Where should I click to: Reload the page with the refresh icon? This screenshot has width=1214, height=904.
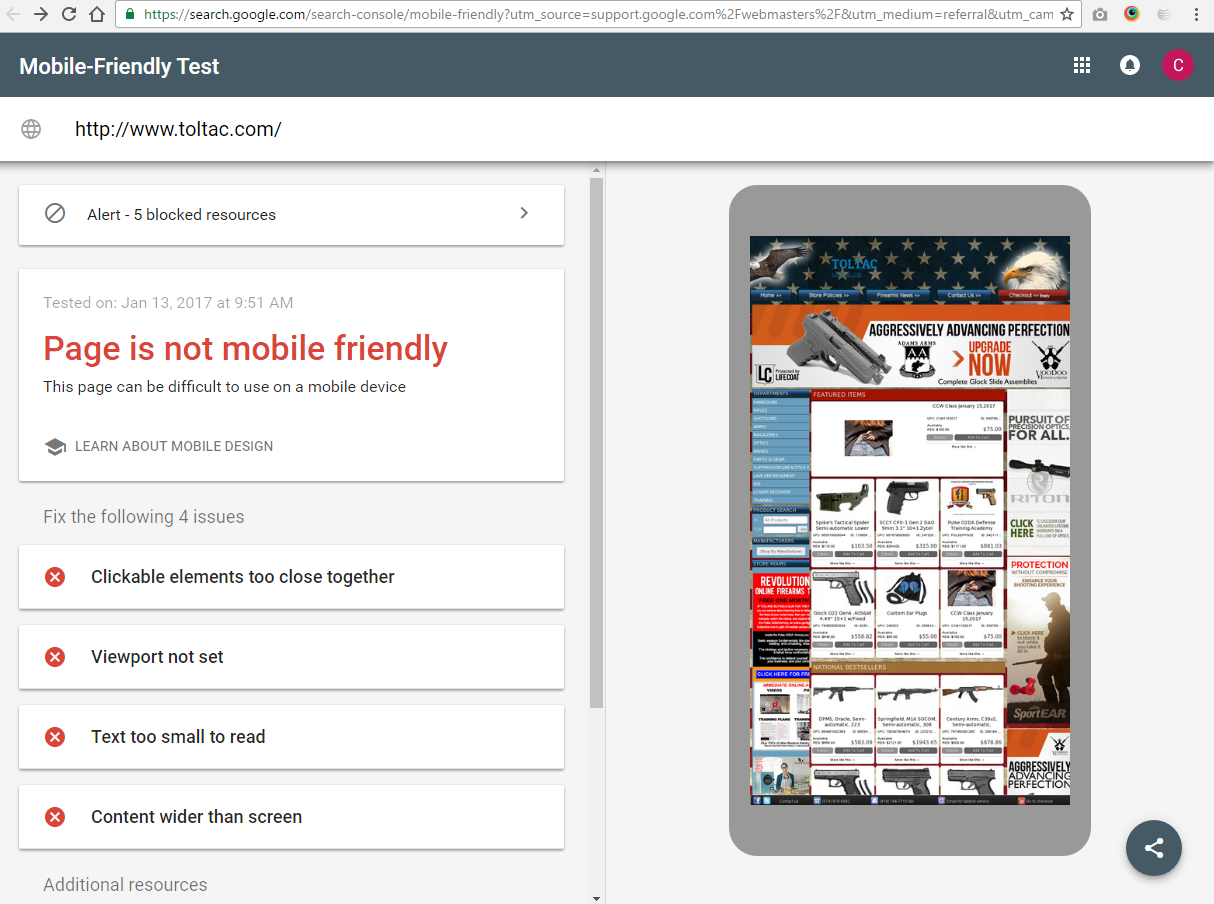click(x=69, y=14)
